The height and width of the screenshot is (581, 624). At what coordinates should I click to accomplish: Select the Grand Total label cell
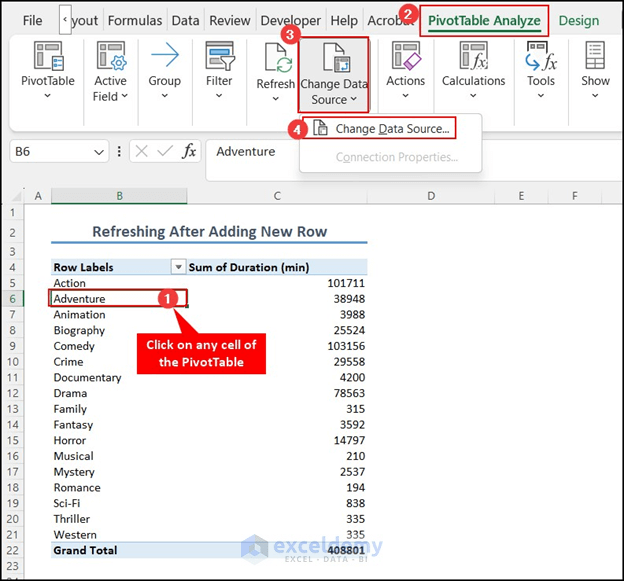[119, 550]
